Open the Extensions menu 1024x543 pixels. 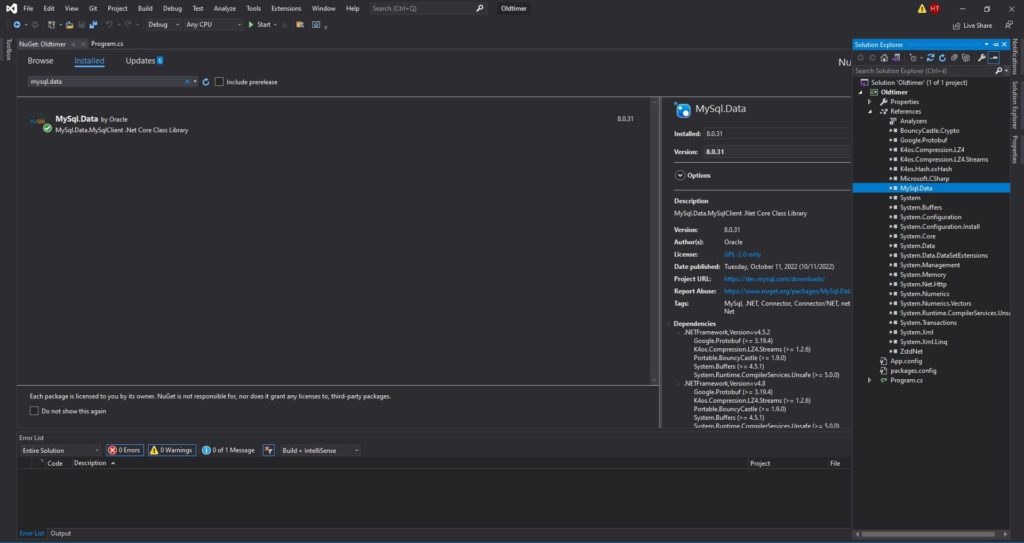coord(286,8)
